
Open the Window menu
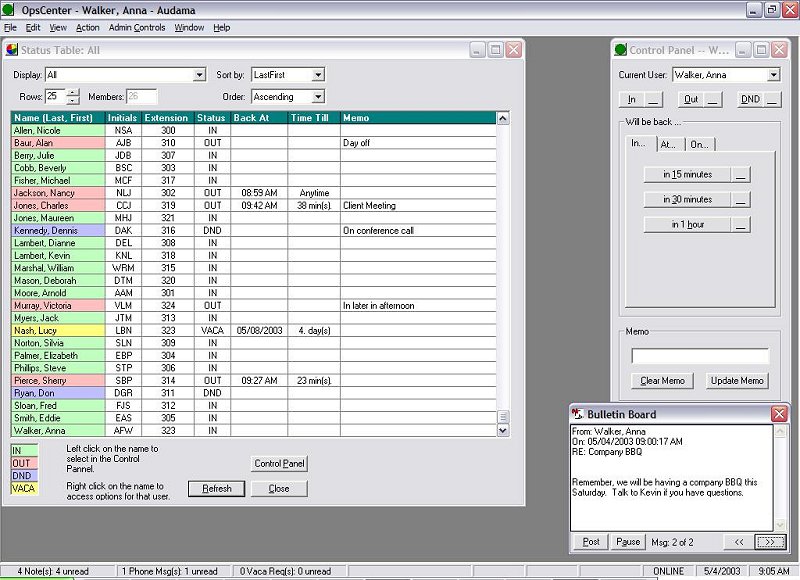pos(189,28)
